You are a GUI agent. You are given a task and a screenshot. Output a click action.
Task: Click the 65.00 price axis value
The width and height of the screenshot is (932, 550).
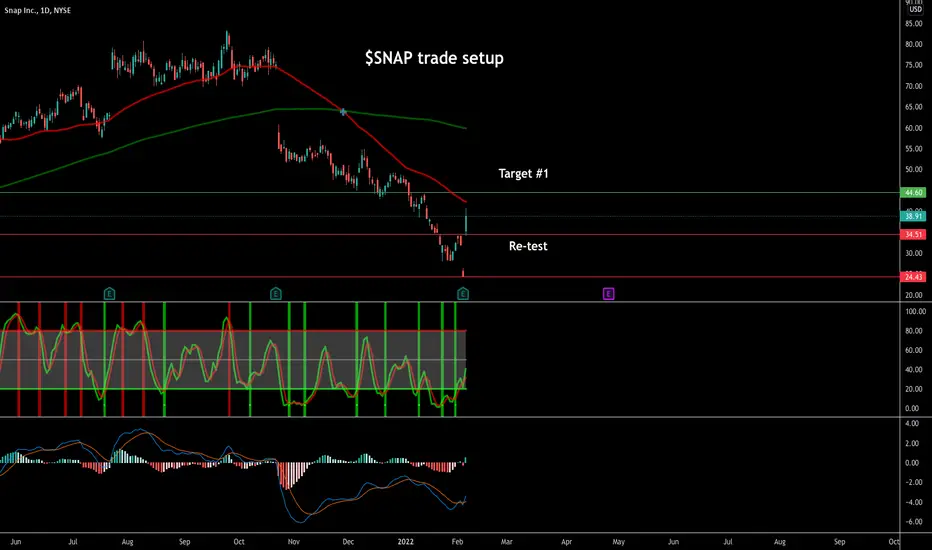tap(914, 107)
